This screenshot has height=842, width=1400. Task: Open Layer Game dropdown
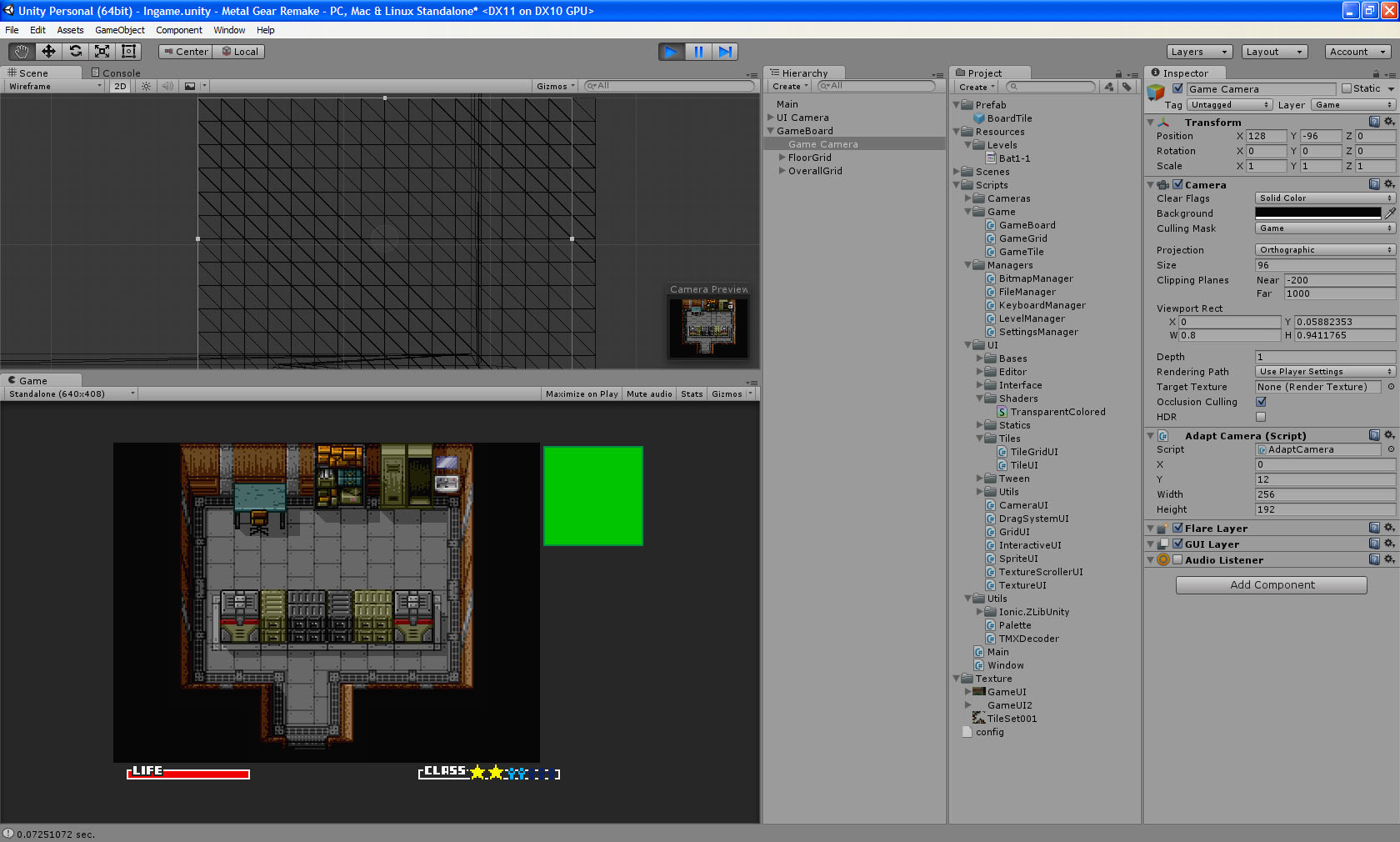pyautogui.click(x=1353, y=105)
